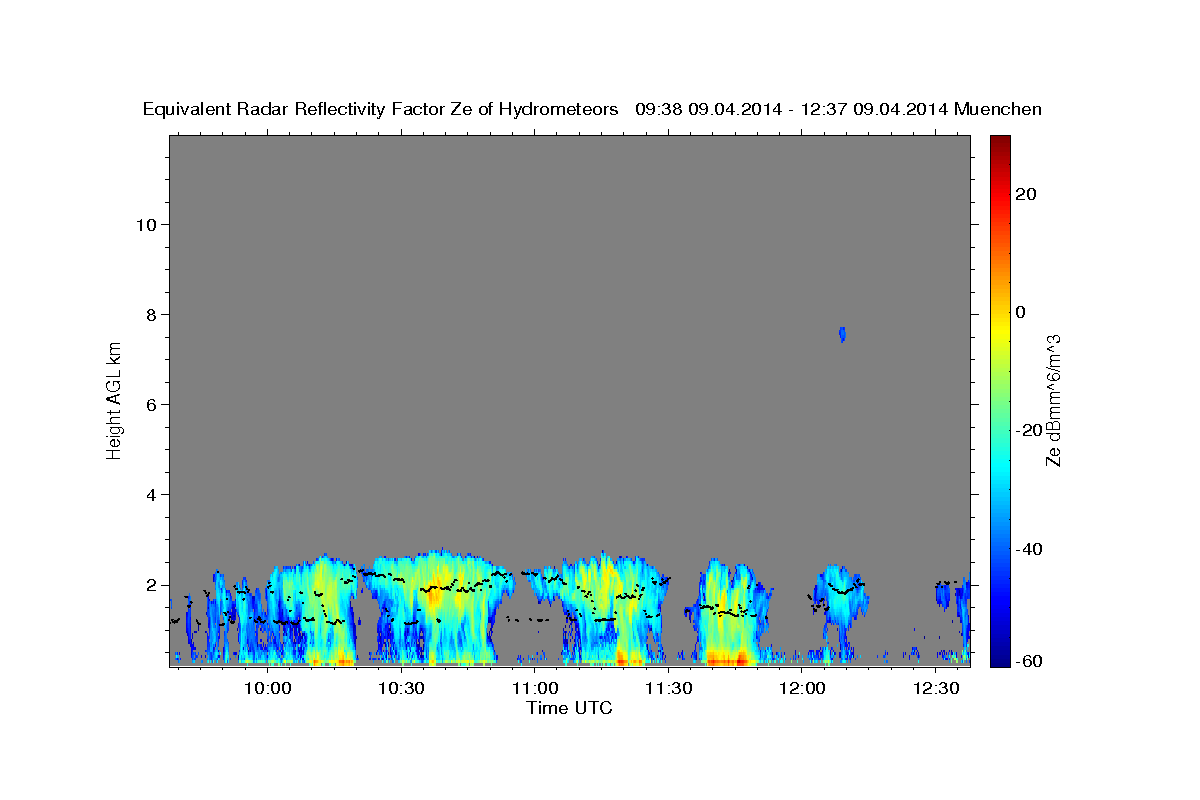Screen dimensions: 1200x800
Task: Click the dark red top of the colorbar
Action: click(999, 142)
